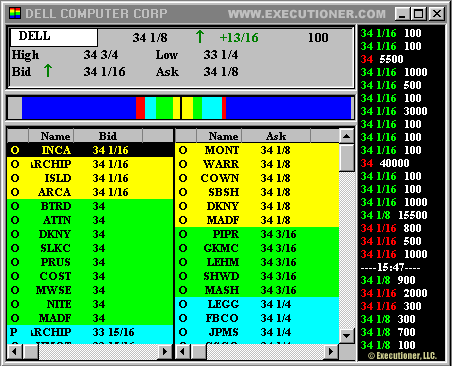This screenshot has width=452, height=367.
Task: Select the LEGG ask at 34 1/4
Action: click(257, 304)
